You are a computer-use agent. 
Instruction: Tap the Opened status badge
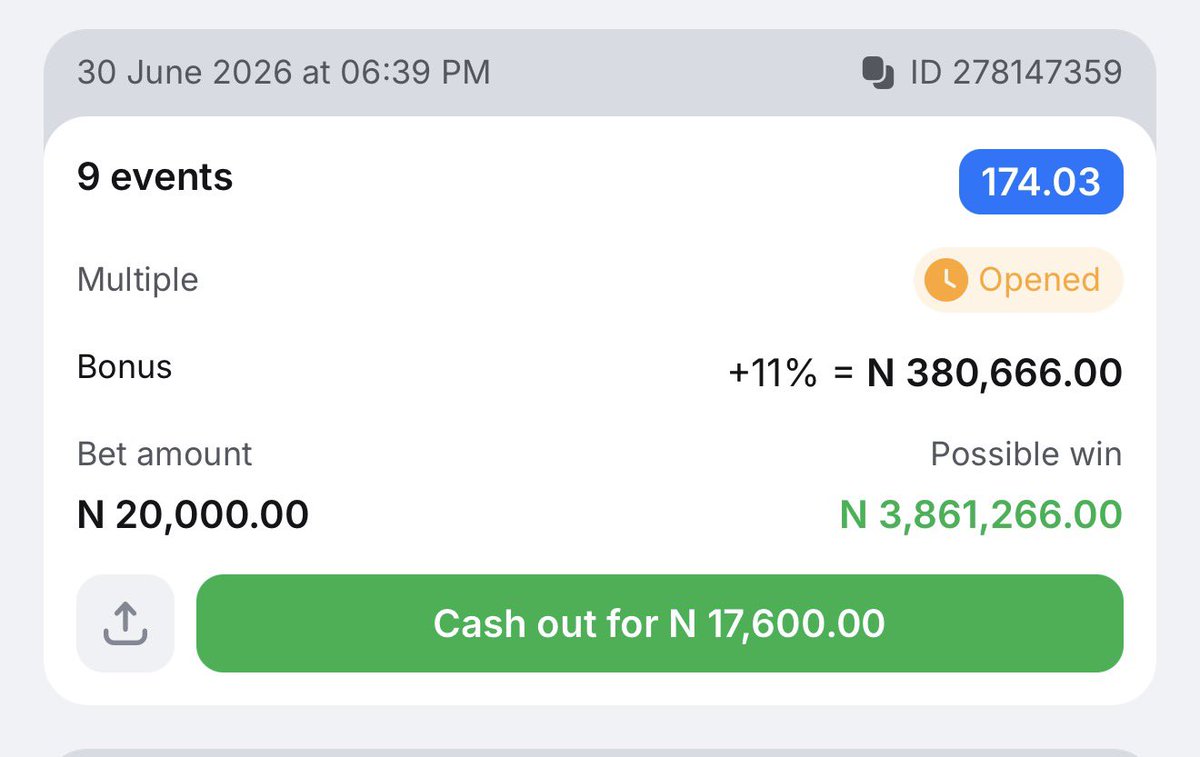pyautogui.click(x=1018, y=280)
